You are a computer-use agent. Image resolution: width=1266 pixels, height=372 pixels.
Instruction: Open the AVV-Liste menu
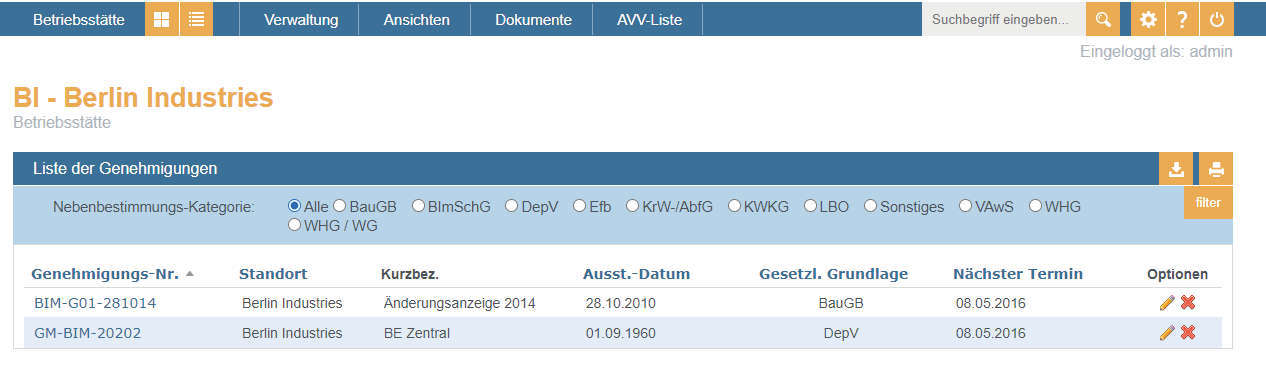(x=649, y=19)
